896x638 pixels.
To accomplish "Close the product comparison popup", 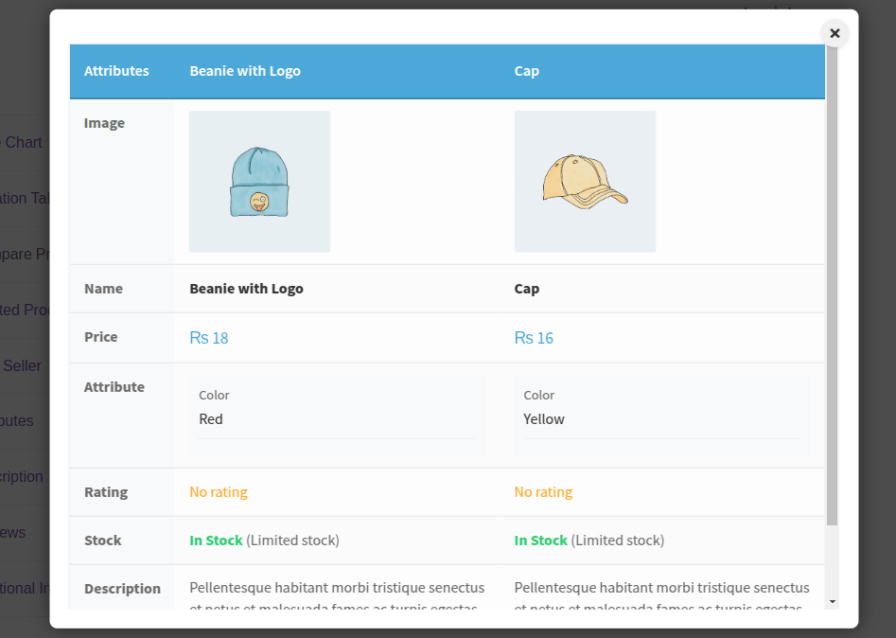I will point(834,33).
